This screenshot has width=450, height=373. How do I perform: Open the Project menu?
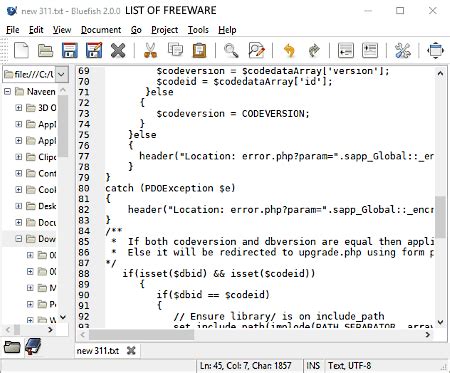[165, 30]
